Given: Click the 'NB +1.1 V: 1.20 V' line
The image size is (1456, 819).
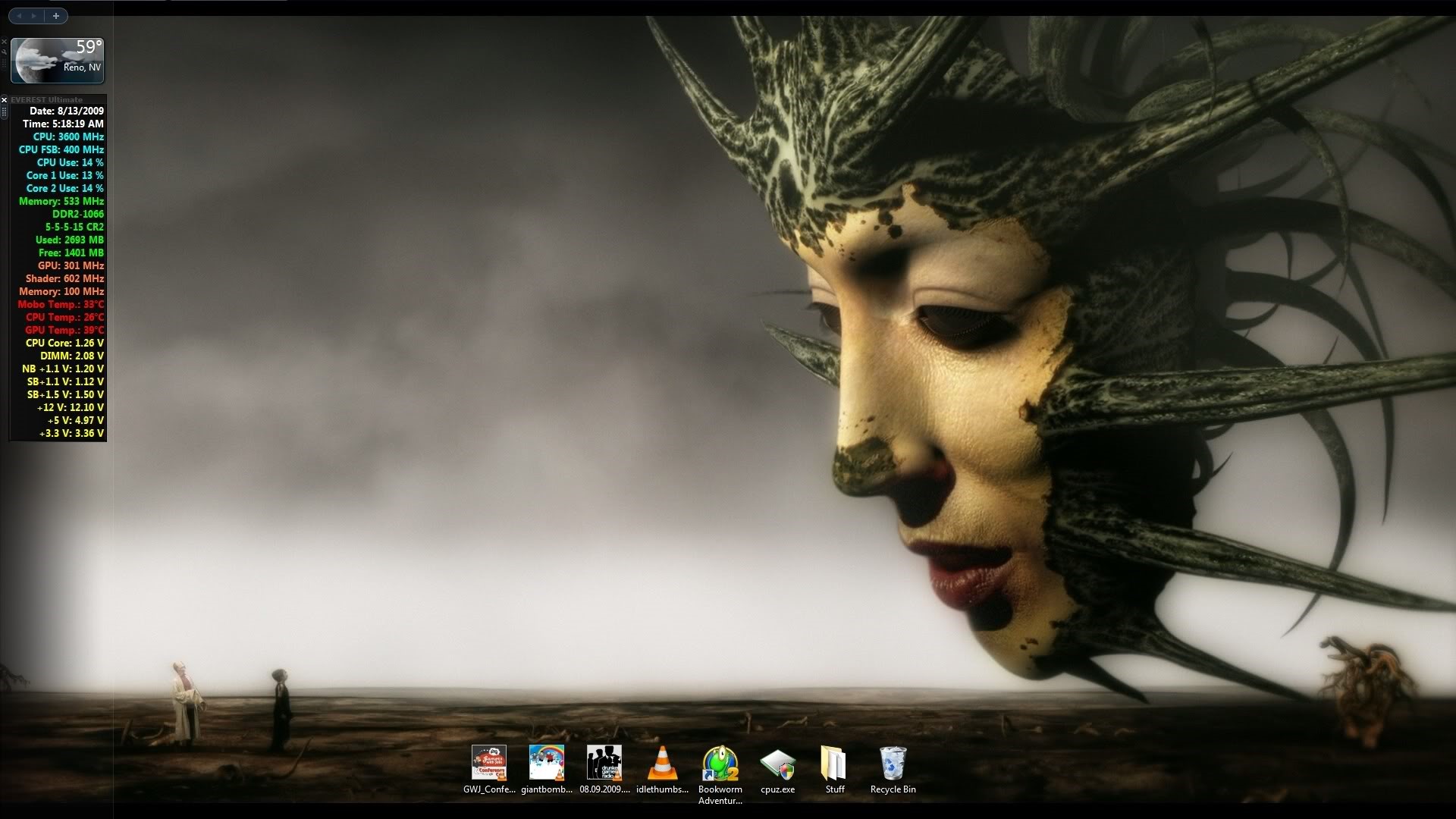Looking at the screenshot, I should coord(63,369).
